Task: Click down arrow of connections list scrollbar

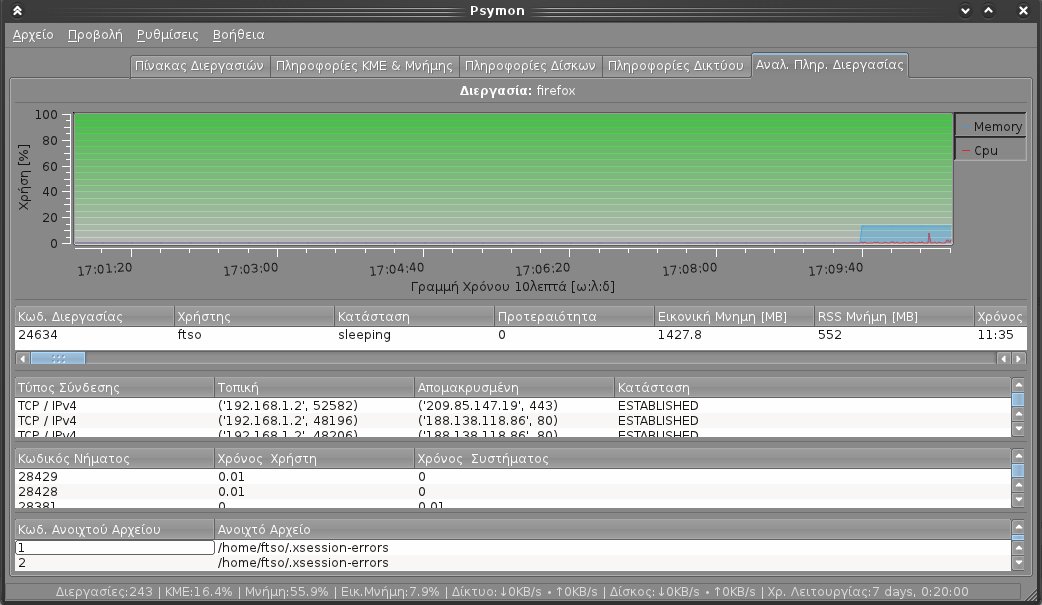Action: [x=1018, y=429]
